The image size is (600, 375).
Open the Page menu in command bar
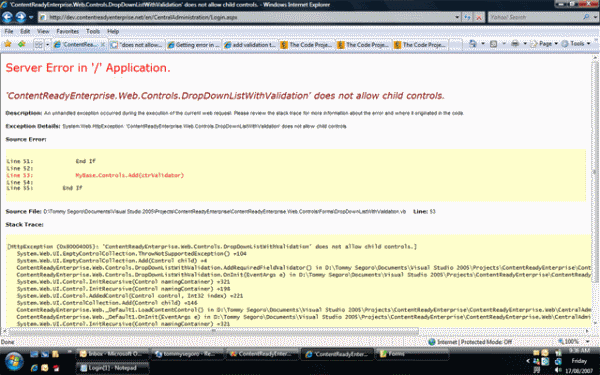(x=544, y=44)
